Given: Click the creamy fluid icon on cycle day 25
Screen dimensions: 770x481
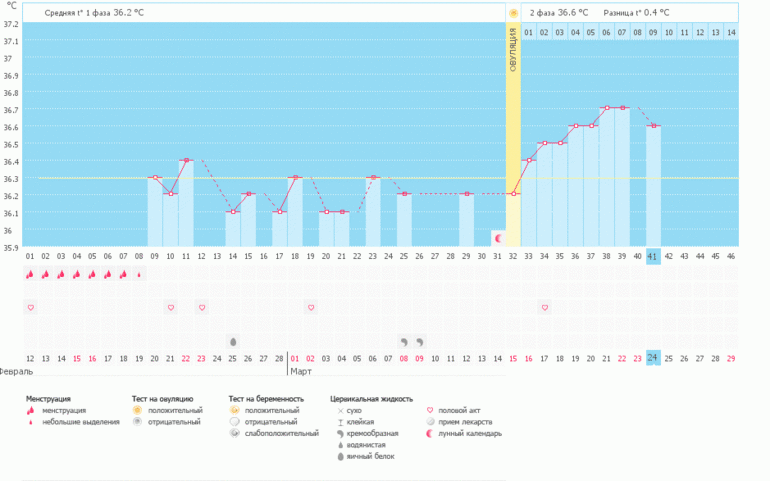Looking at the screenshot, I should tap(404, 341).
